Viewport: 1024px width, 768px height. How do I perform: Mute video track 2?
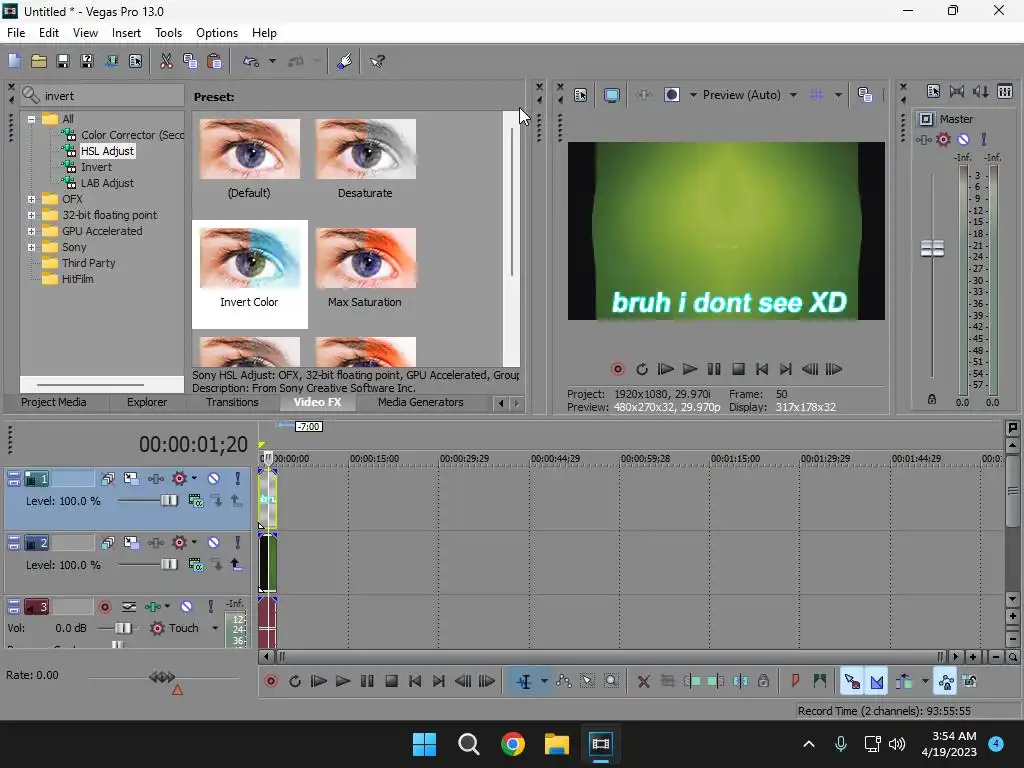[214, 543]
